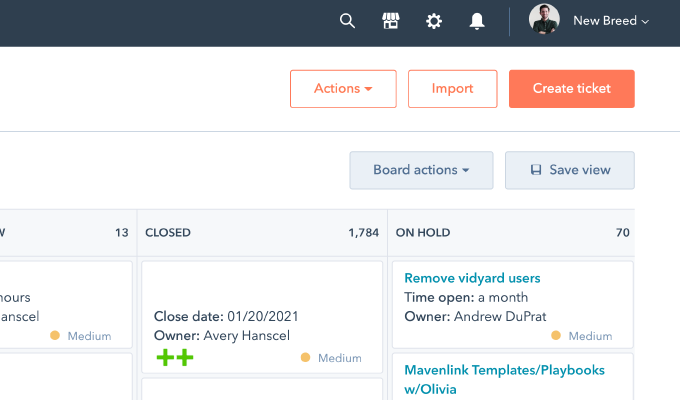This screenshot has height=400, width=680.
Task: Click the Medium priority dot on Avery's closed ticket
Action: pos(306,358)
